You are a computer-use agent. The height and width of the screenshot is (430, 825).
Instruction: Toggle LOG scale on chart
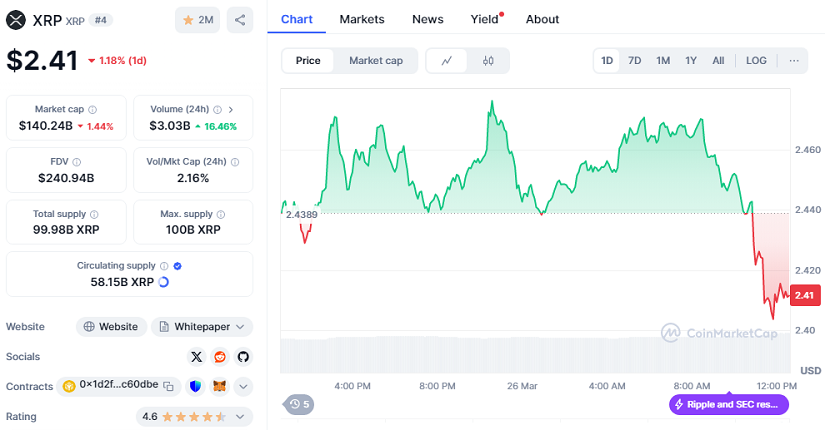point(756,61)
